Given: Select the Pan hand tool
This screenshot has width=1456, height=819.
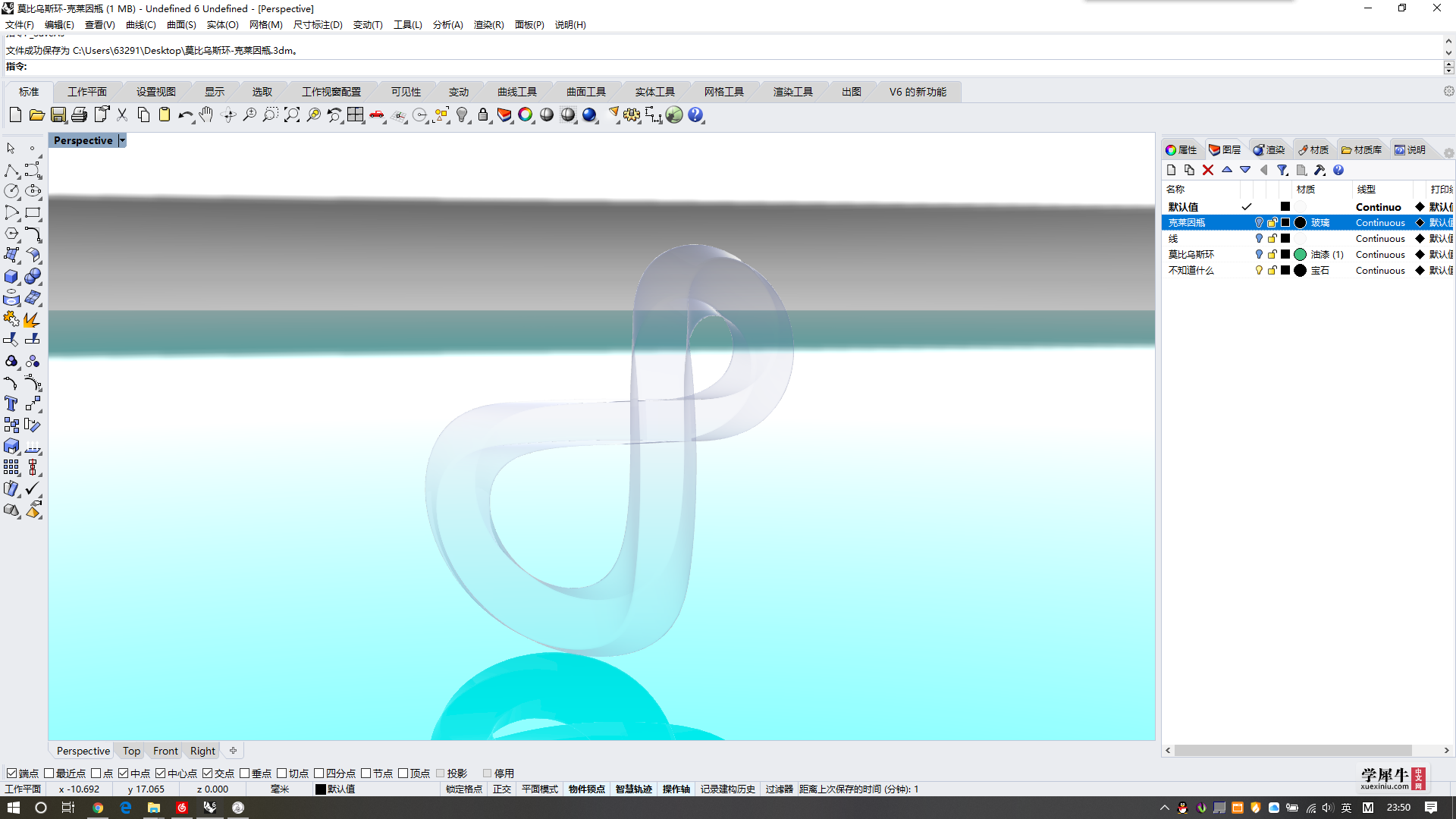Looking at the screenshot, I should click(x=206, y=115).
